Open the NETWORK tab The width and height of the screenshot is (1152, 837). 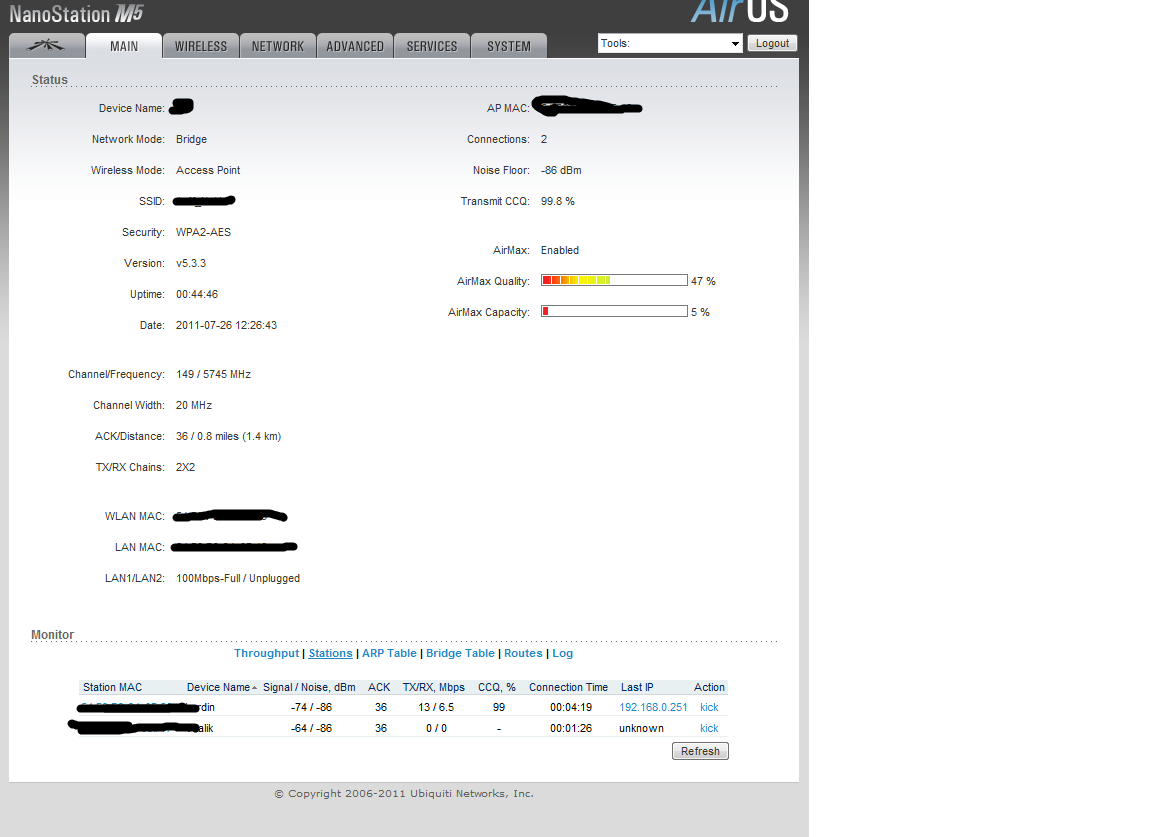click(278, 46)
